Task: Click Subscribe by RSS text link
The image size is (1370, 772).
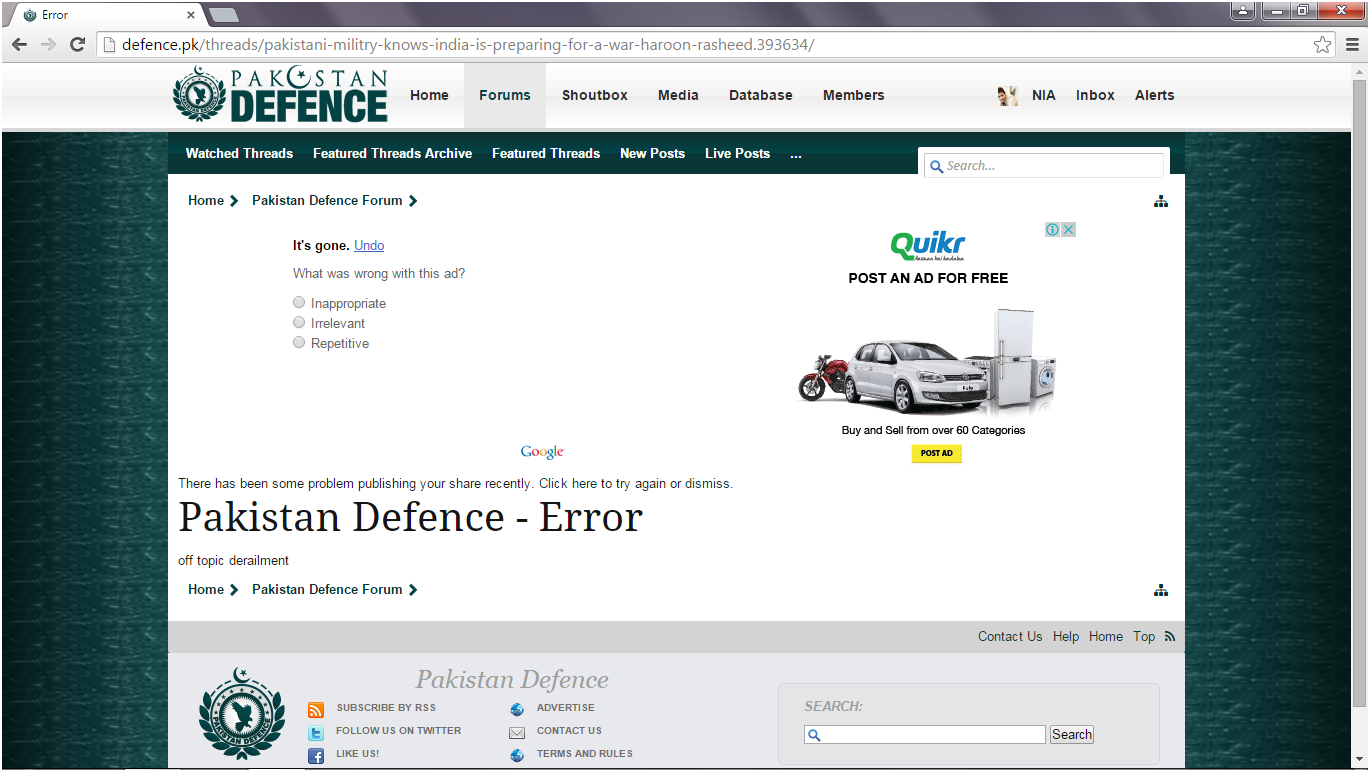Action: (386, 708)
